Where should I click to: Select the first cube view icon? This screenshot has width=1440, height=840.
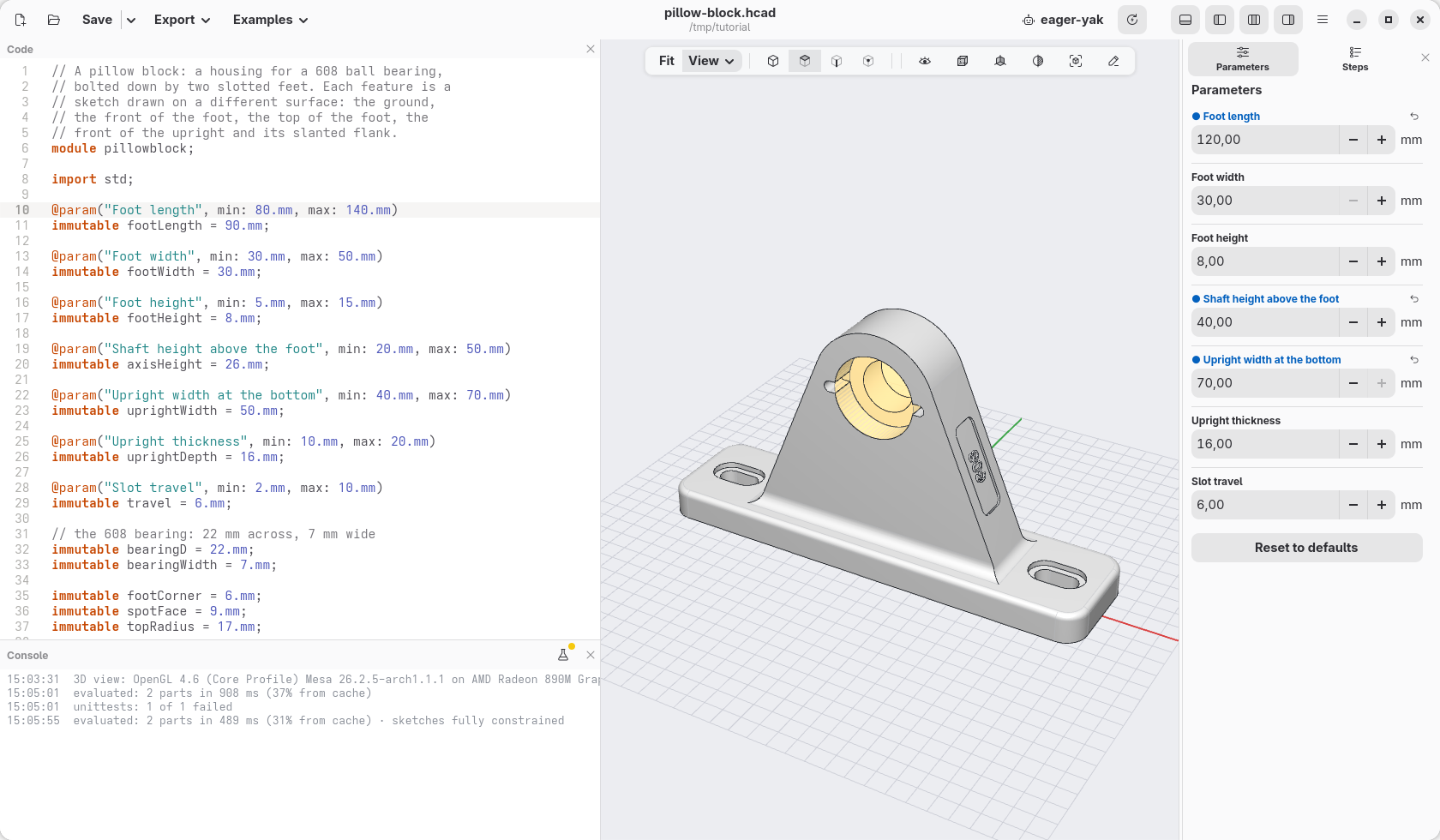773,61
